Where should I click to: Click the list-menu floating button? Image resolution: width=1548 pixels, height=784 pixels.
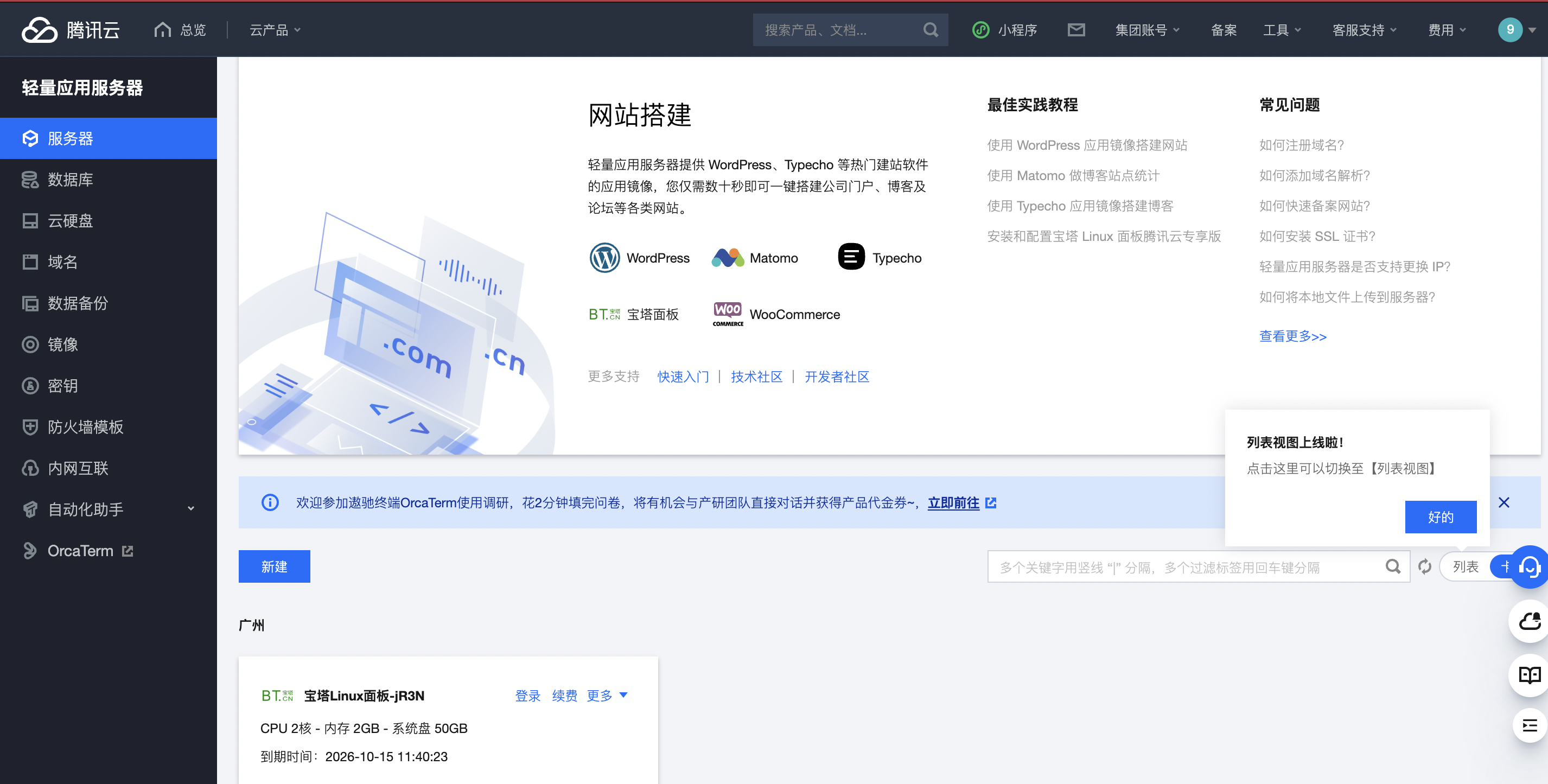1530,726
